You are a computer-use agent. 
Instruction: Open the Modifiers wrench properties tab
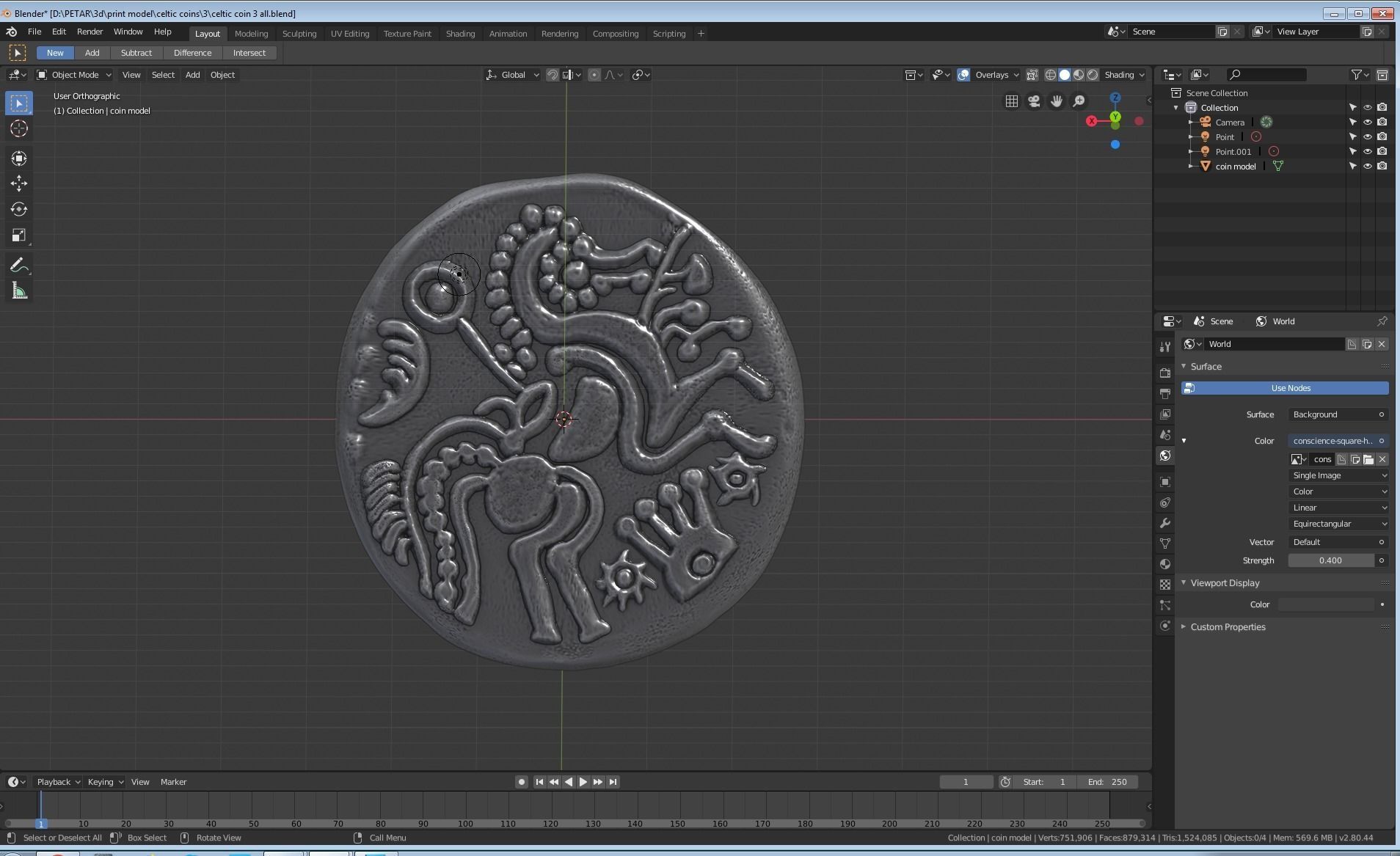click(1165, 523)
